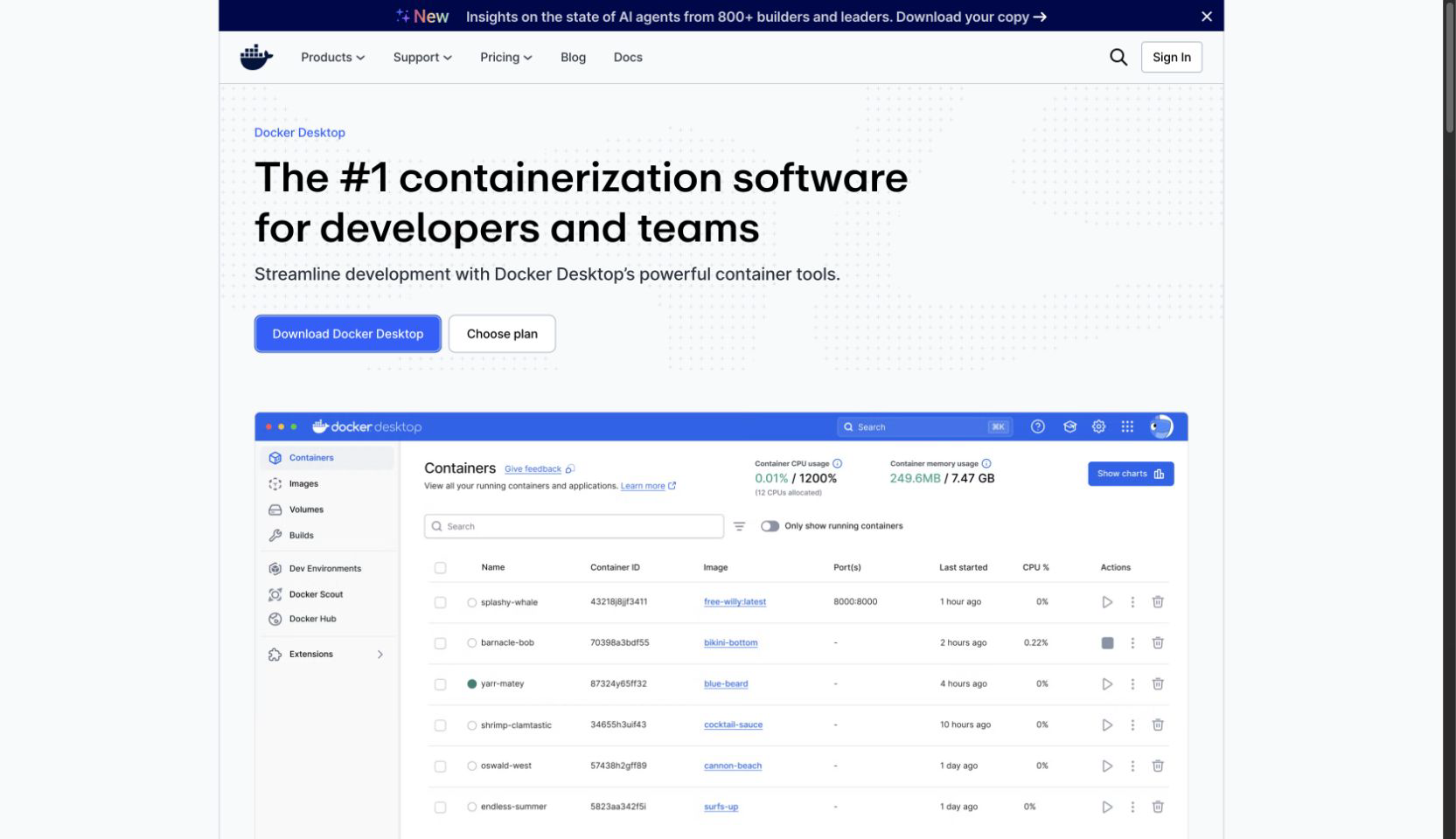Start the yarr-matey container

(1107, 684)
